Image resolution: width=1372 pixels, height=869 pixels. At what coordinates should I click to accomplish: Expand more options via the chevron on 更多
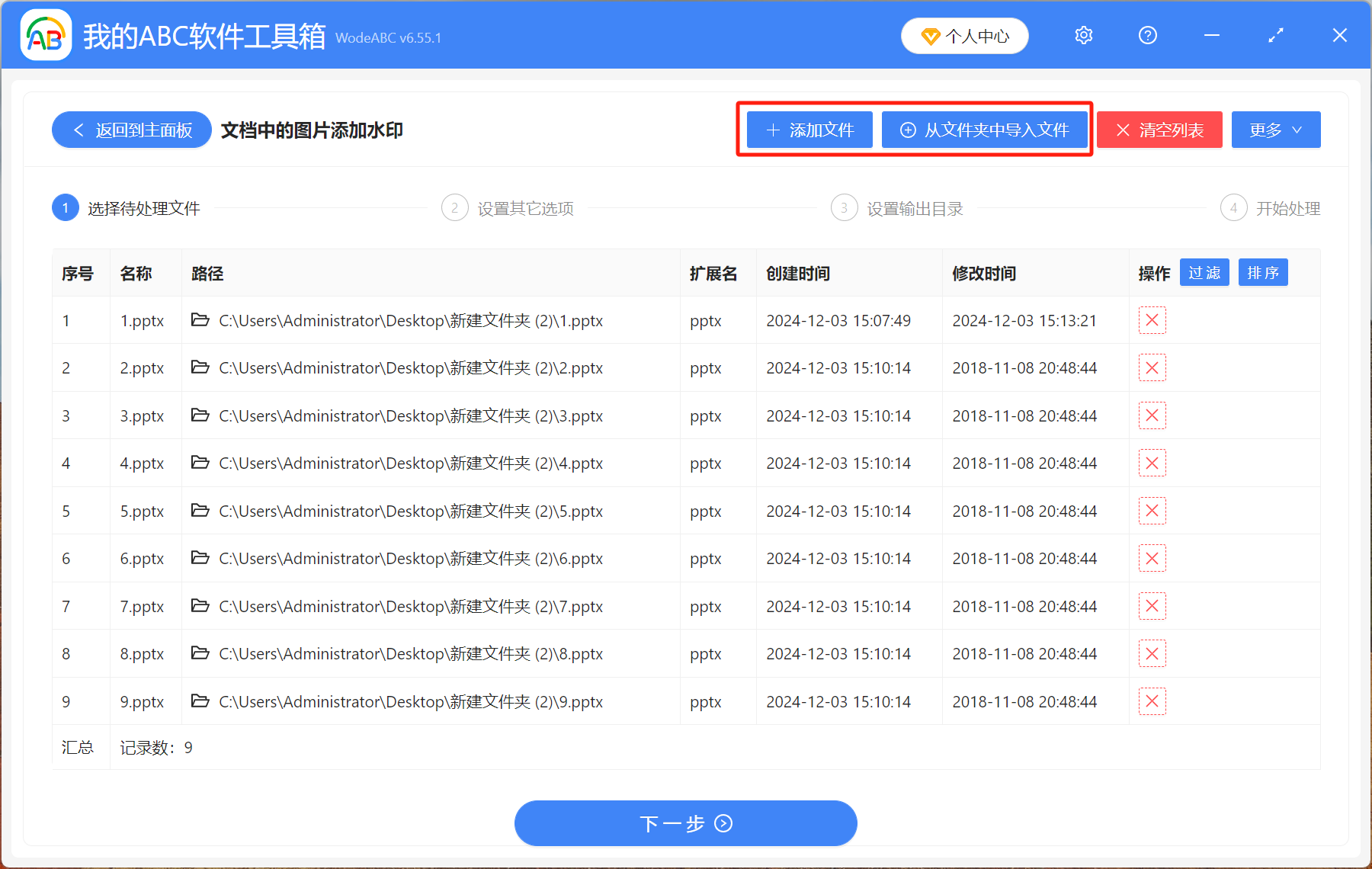[x=1296, y=130]
